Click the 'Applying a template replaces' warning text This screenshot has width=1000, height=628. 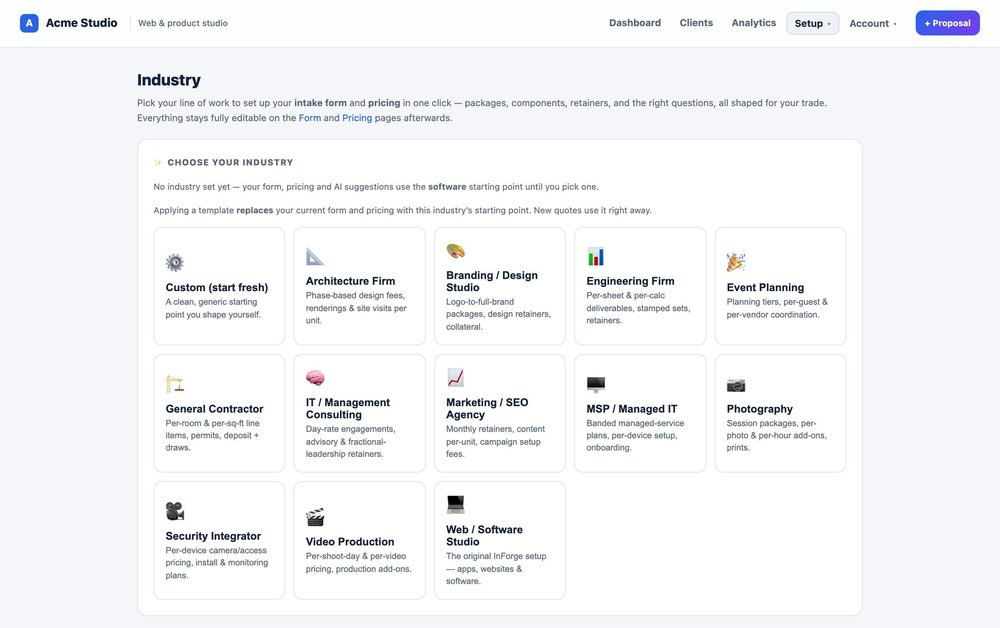pyautogui.click(x=402, y=210)
